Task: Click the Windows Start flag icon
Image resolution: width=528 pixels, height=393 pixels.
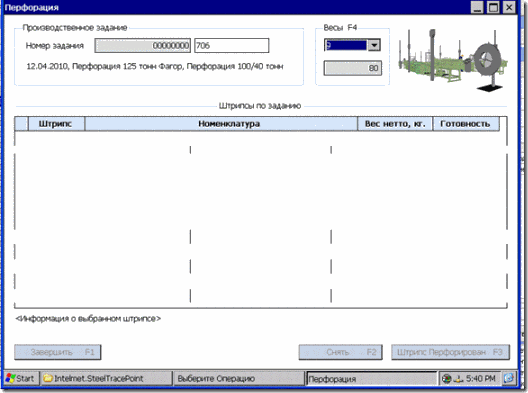Action: point(10,378)
